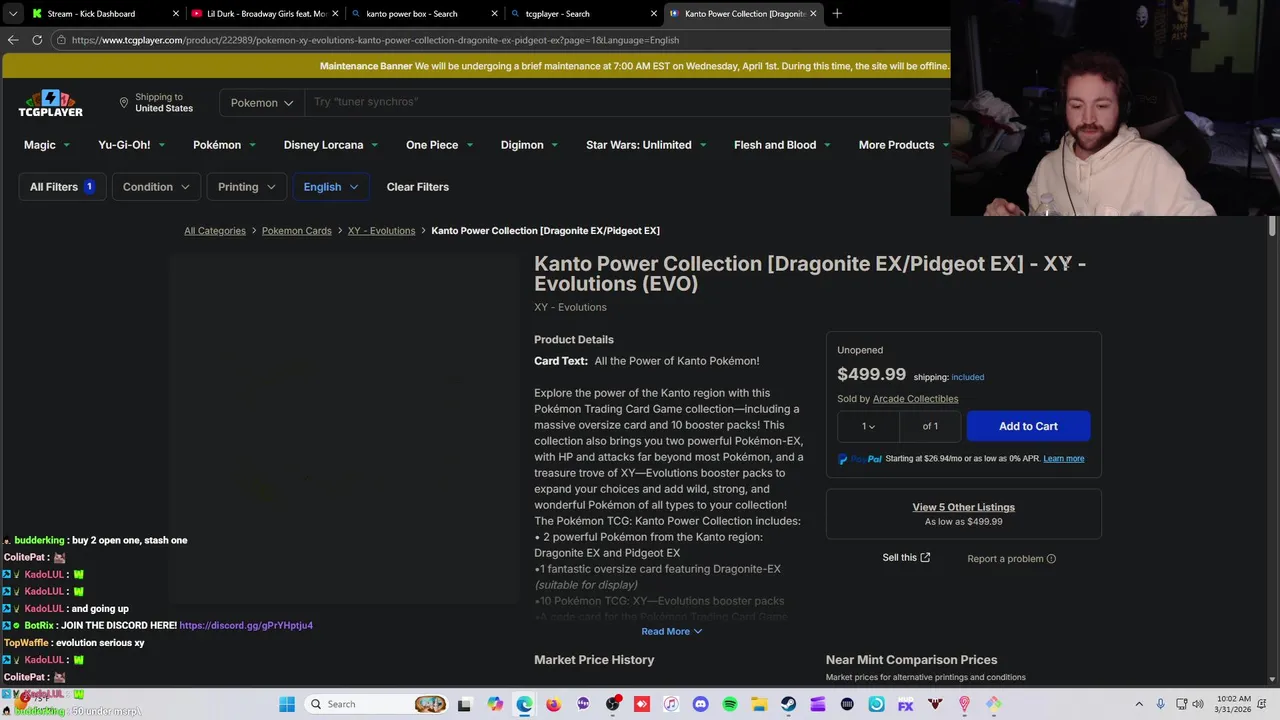Expand the Magic navigation menu
This screenshot has height=720, width=1280.
(47, 145)
